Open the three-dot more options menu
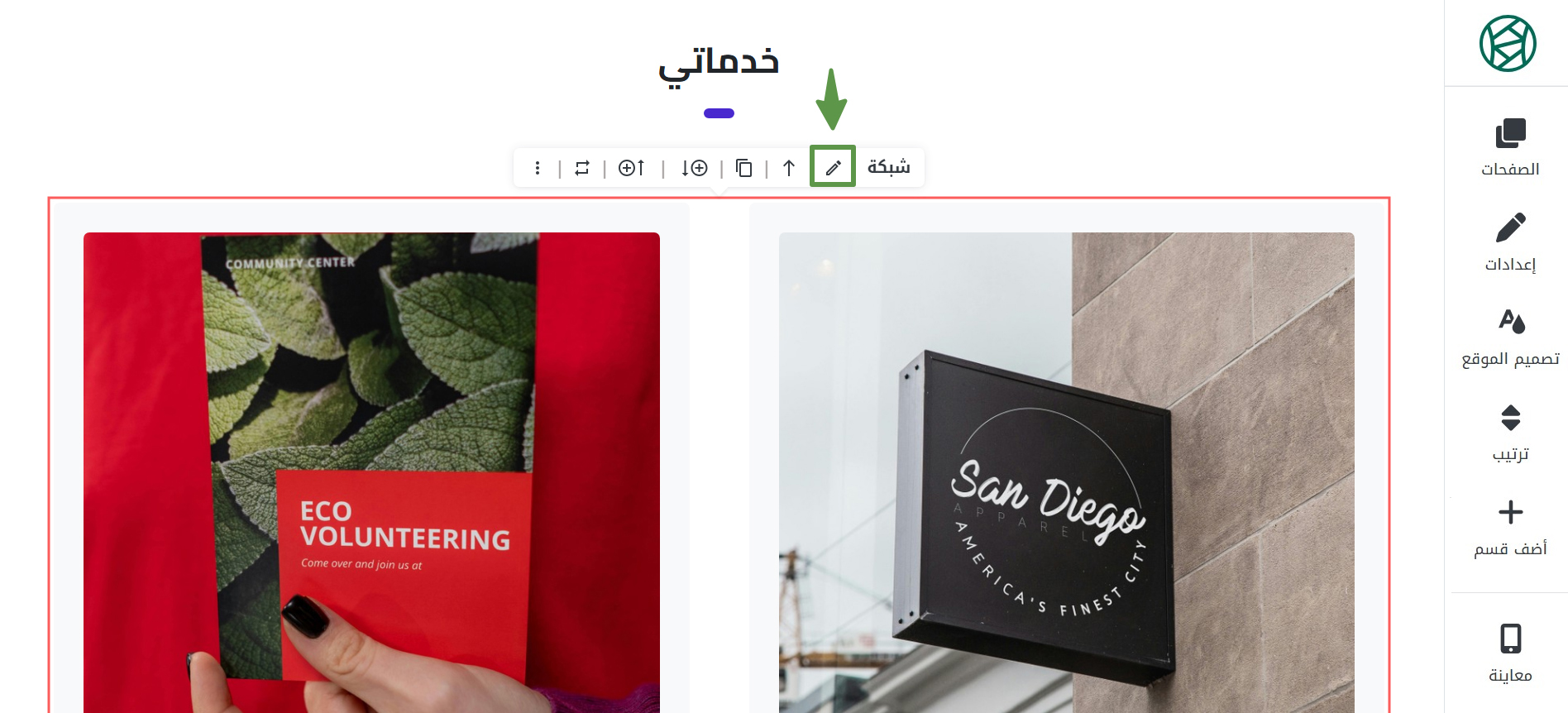 click(538, 168)
